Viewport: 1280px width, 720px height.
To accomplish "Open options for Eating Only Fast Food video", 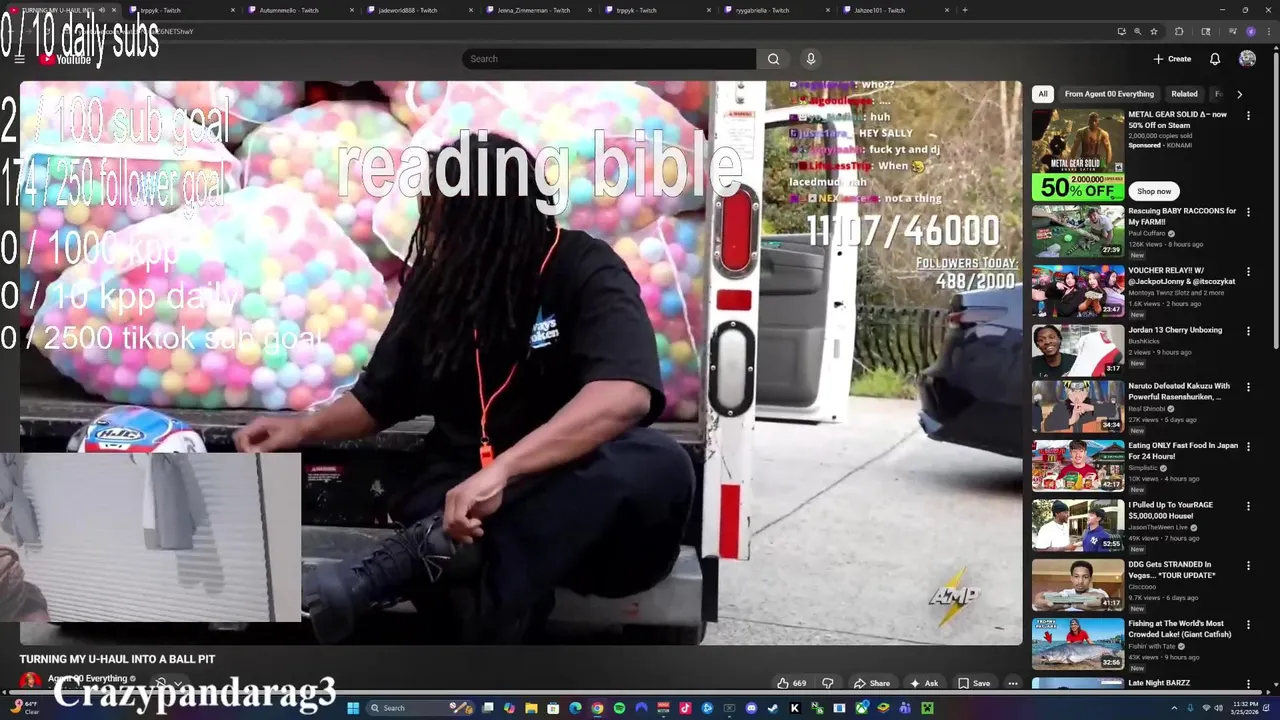I will click(x=1248, y=447).
